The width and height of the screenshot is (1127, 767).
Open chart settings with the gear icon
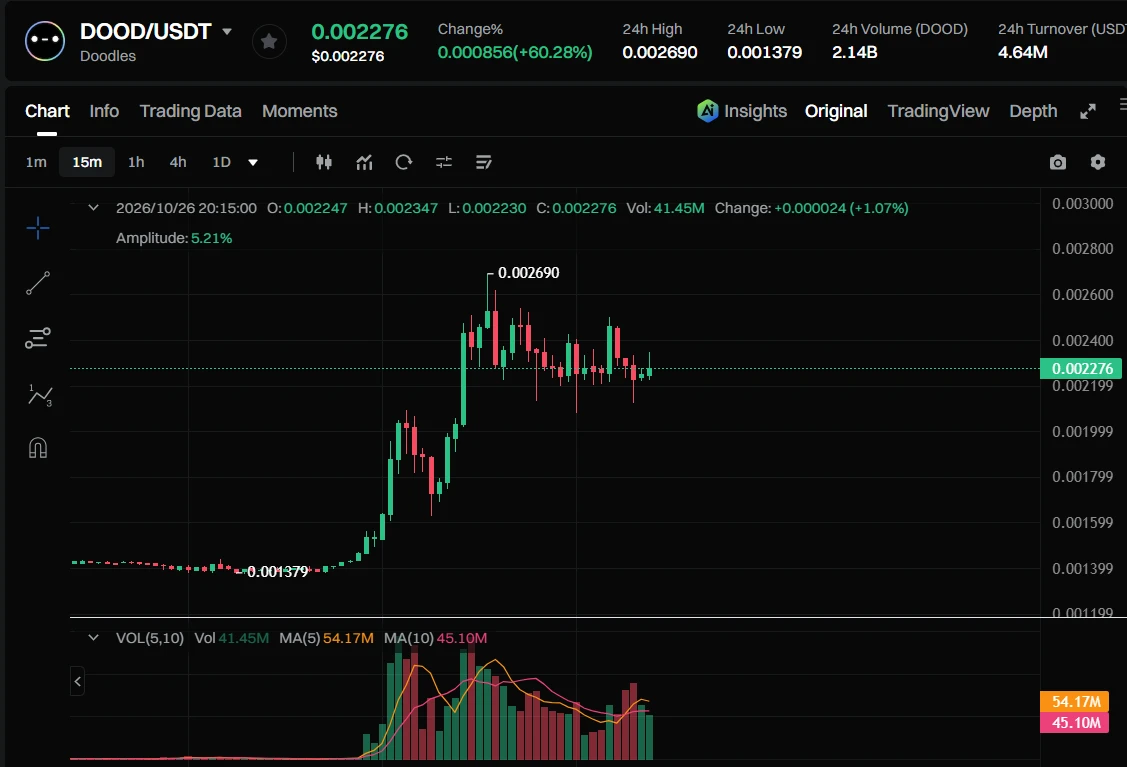click(x=1098, y=162)
